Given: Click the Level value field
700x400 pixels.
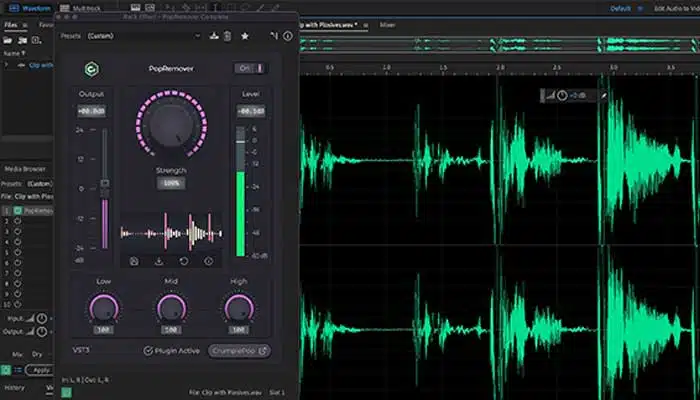Looking at the screenshot, I should [251, 111].
